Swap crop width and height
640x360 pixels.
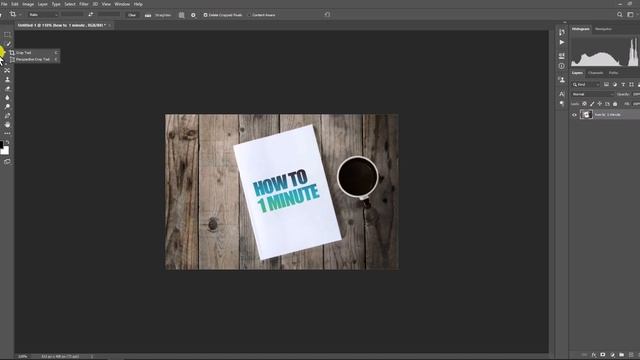(x=91, y=15)
